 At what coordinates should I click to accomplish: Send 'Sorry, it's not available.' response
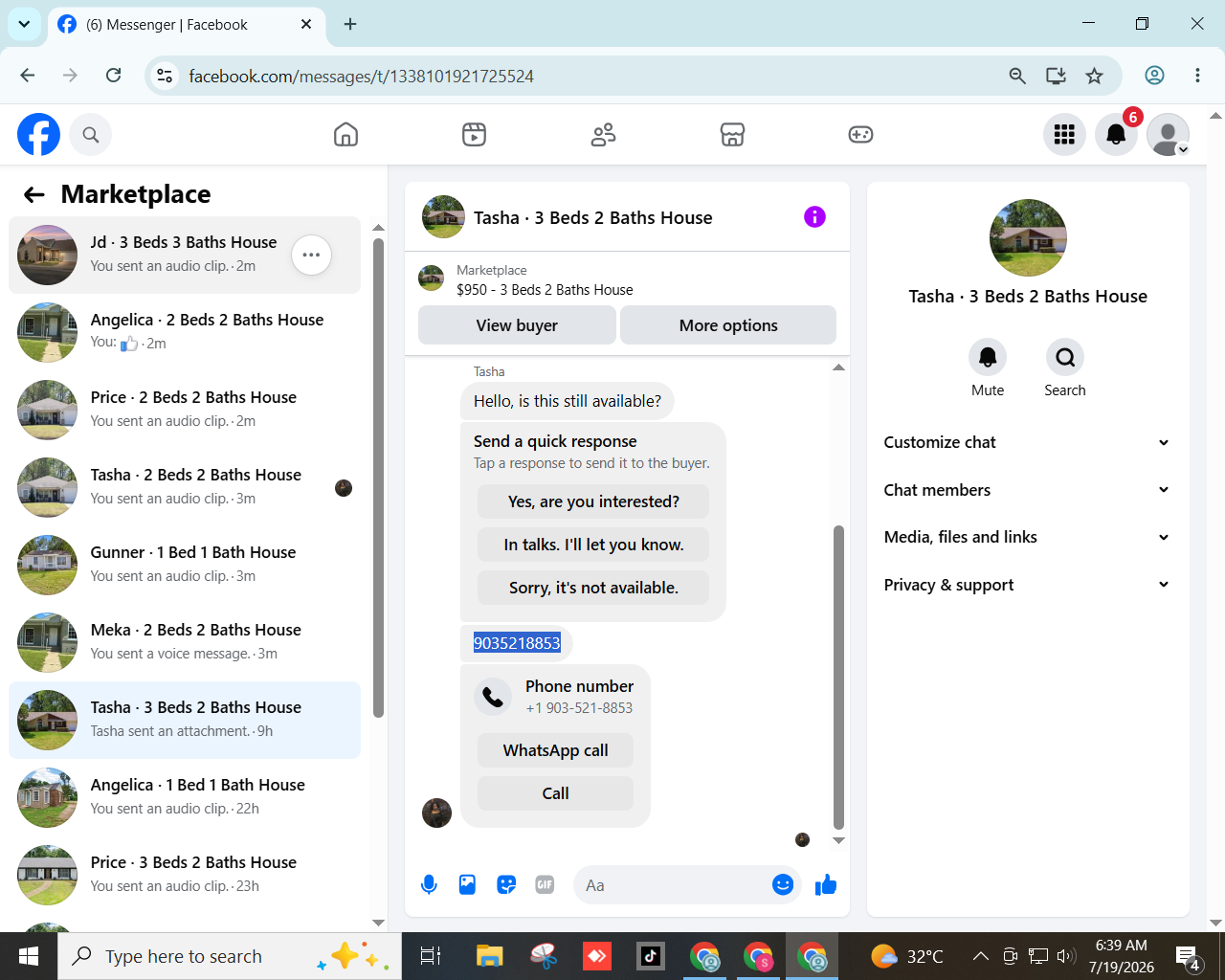(x=593, y=588)
